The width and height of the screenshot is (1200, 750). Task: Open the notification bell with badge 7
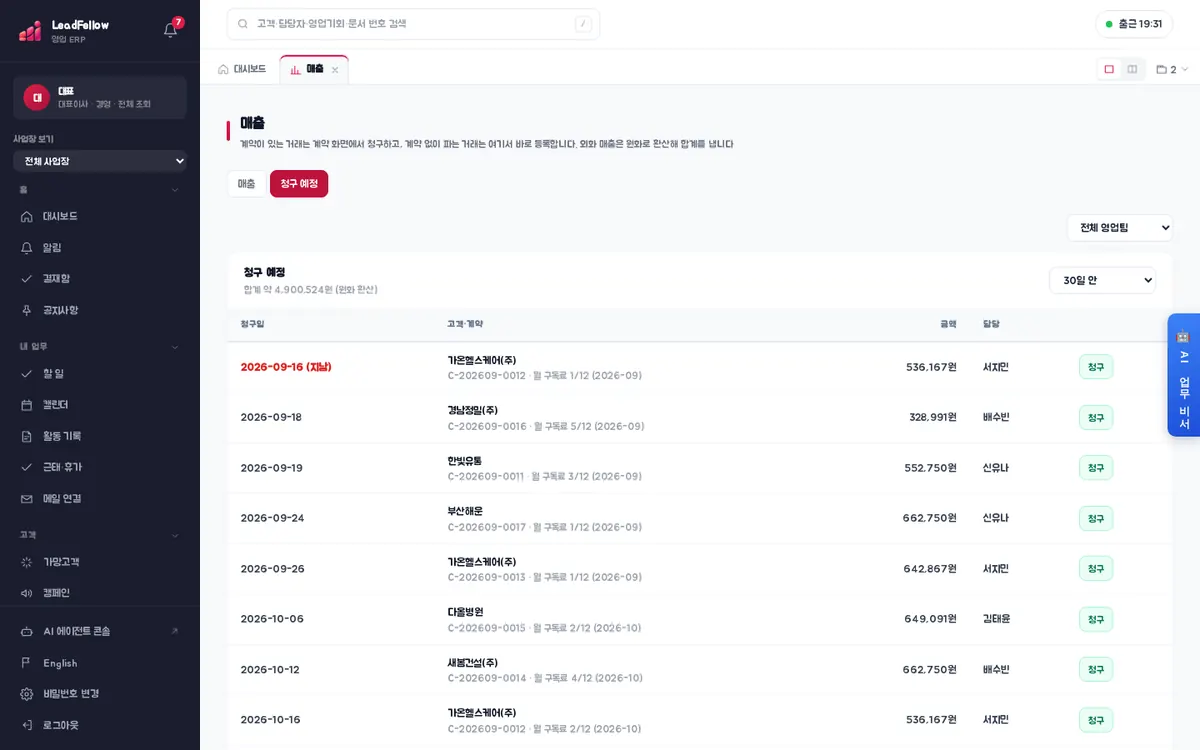pos(171,30)
